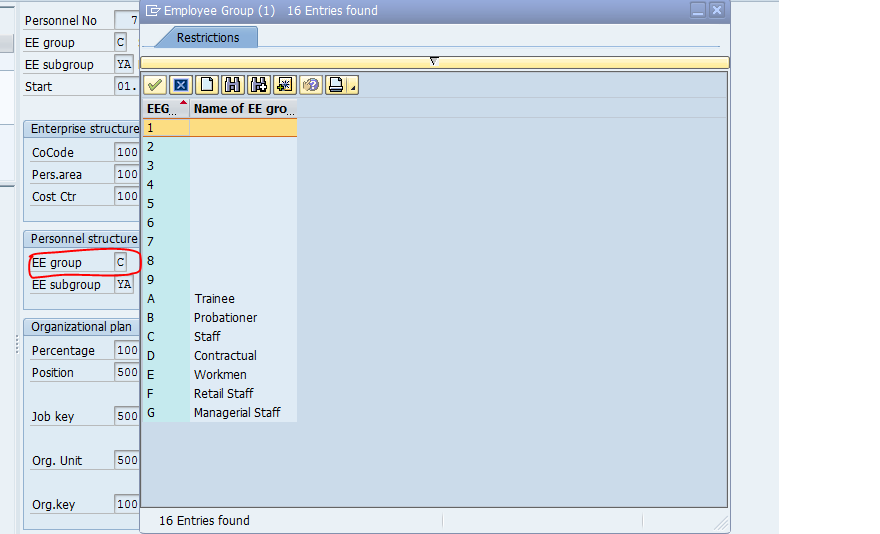This screenshot has width=880, height=534.
Task: Open the Employee Group dialog title menu icon
Action: pyautogui.click(x=153, y=10)
